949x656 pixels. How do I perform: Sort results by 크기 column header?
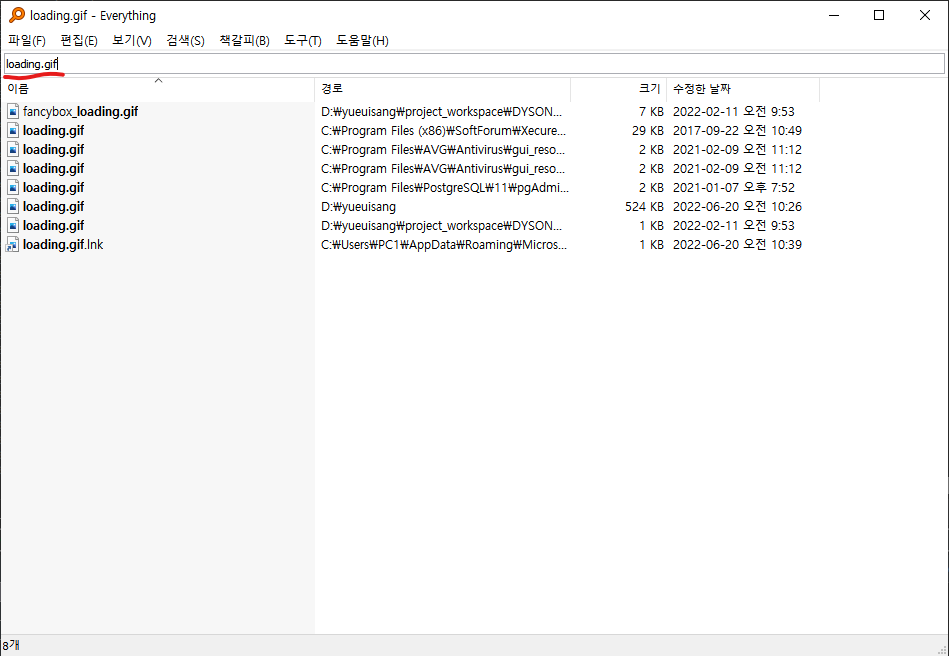619,89
